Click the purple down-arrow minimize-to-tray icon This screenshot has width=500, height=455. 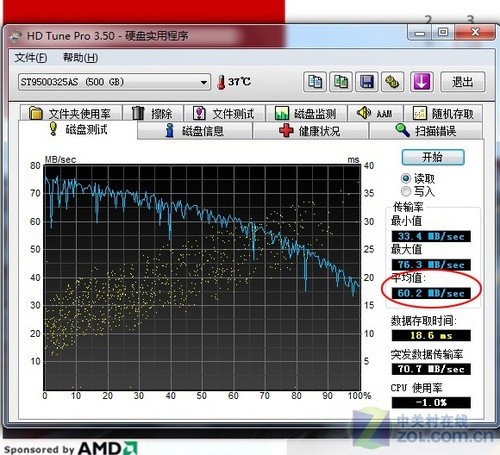click(x=422, y=82)
